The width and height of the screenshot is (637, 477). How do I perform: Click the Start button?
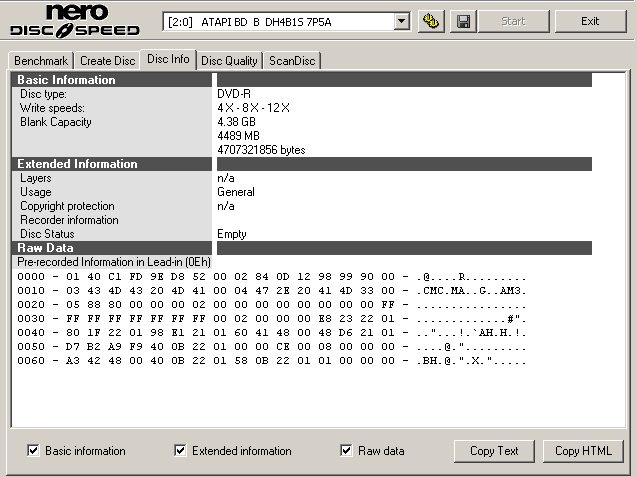pyautogui.click(x=514, y=21)
